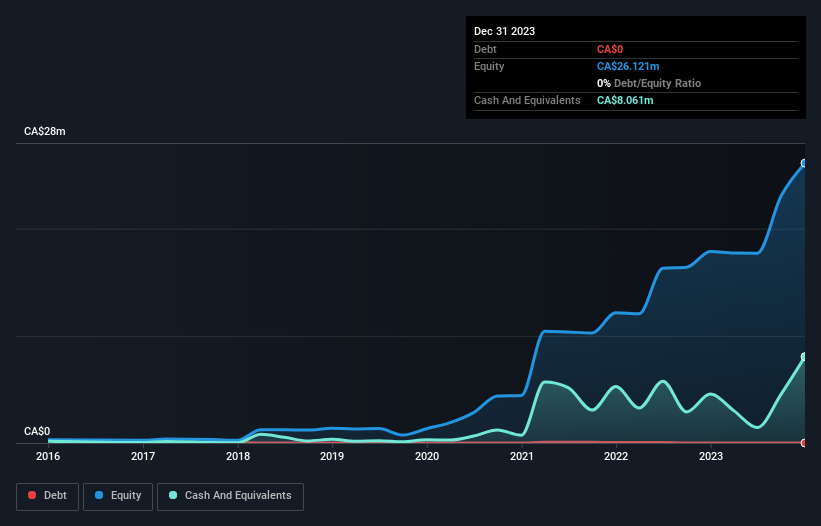
Task: Click the 2016 x-axis label
Action: [48, 456]
